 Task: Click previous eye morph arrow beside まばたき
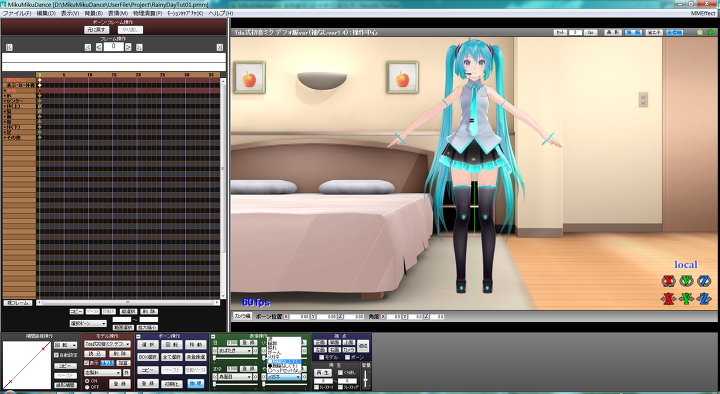(214, 351)
